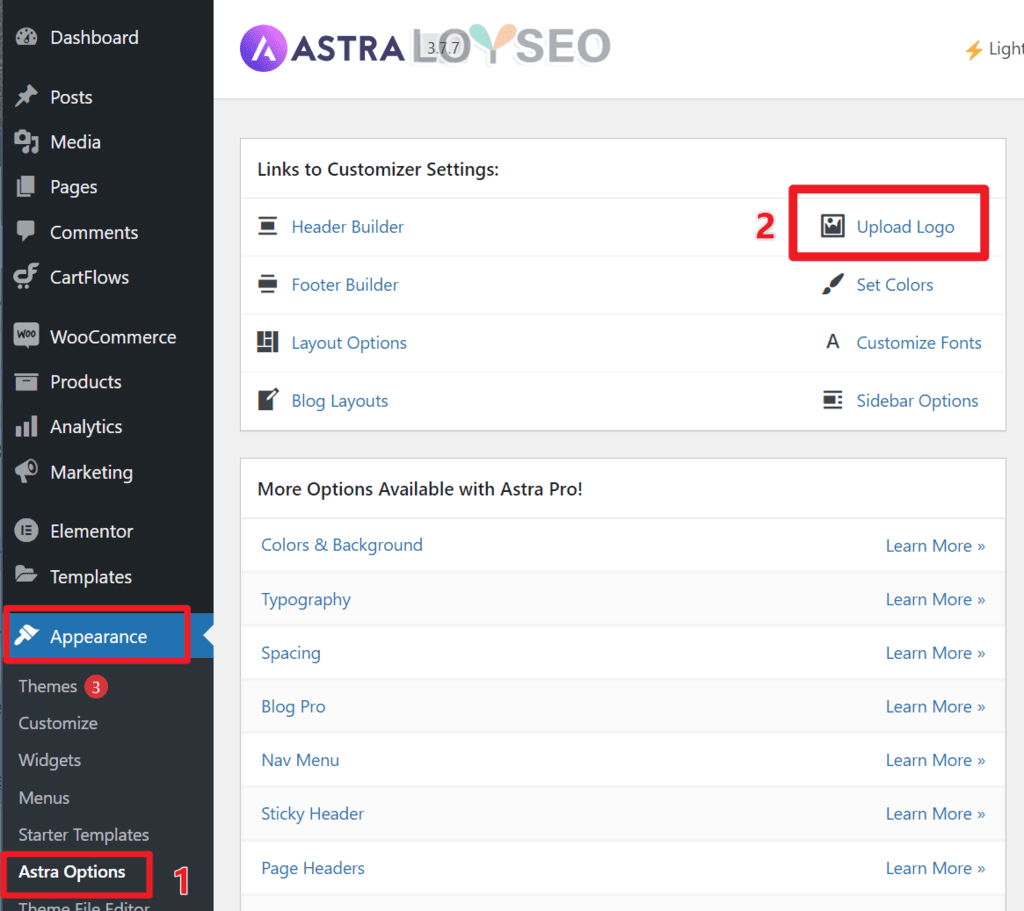Click the lightning bolt icon at top right
Image resolution: width=1024 pixels, height=911 pixels.
point(974,50)
